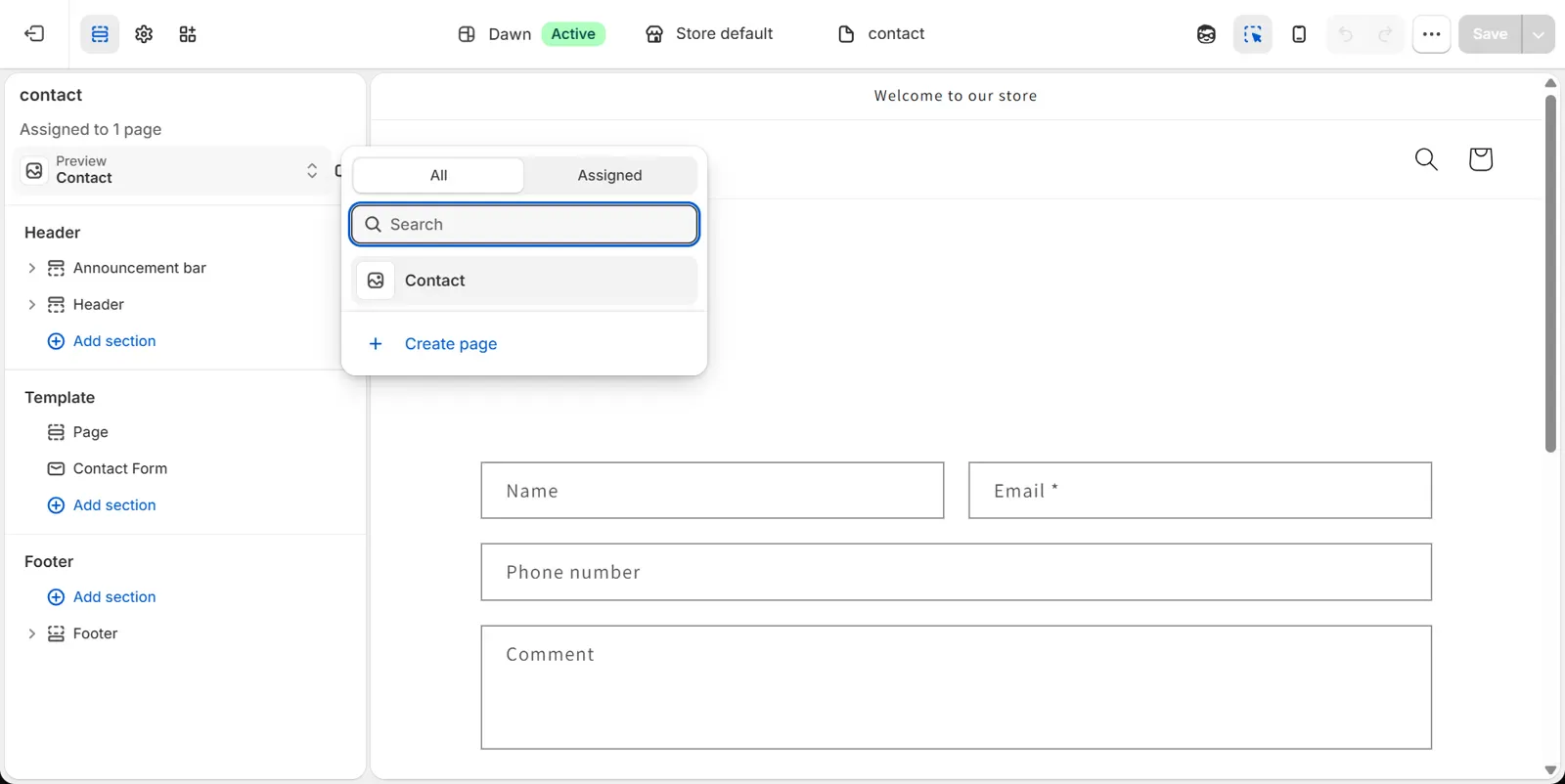The image size is (1565, 784).
Task: Select the Contact Form section
Action: (119, 469)
